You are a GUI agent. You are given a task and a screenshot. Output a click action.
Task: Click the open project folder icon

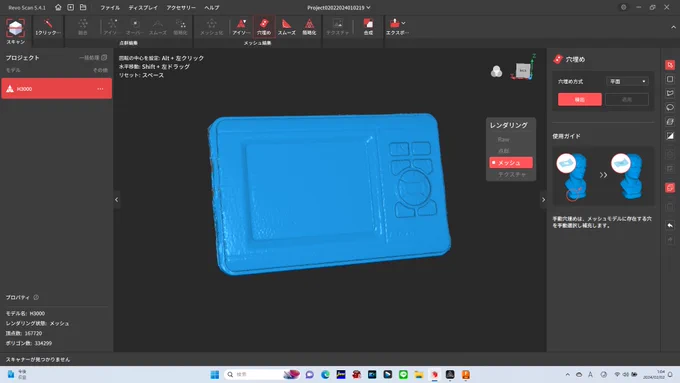(x=83, y=7)
